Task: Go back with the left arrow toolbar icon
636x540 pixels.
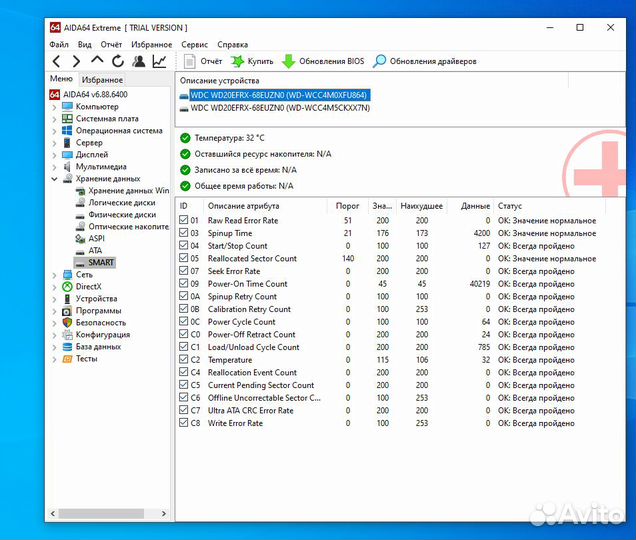Action: pos(56,62)
